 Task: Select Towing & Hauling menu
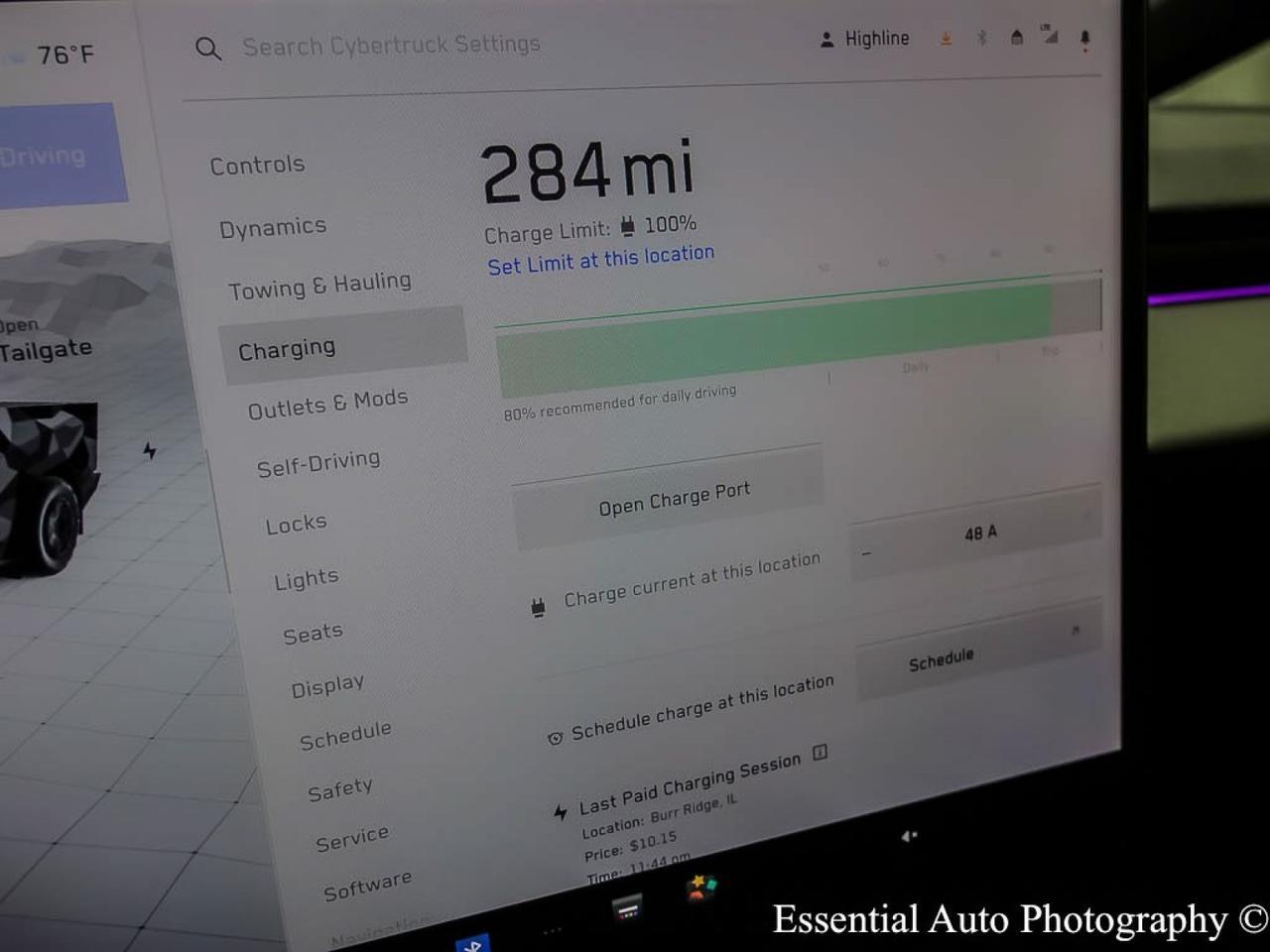(319, 286)
